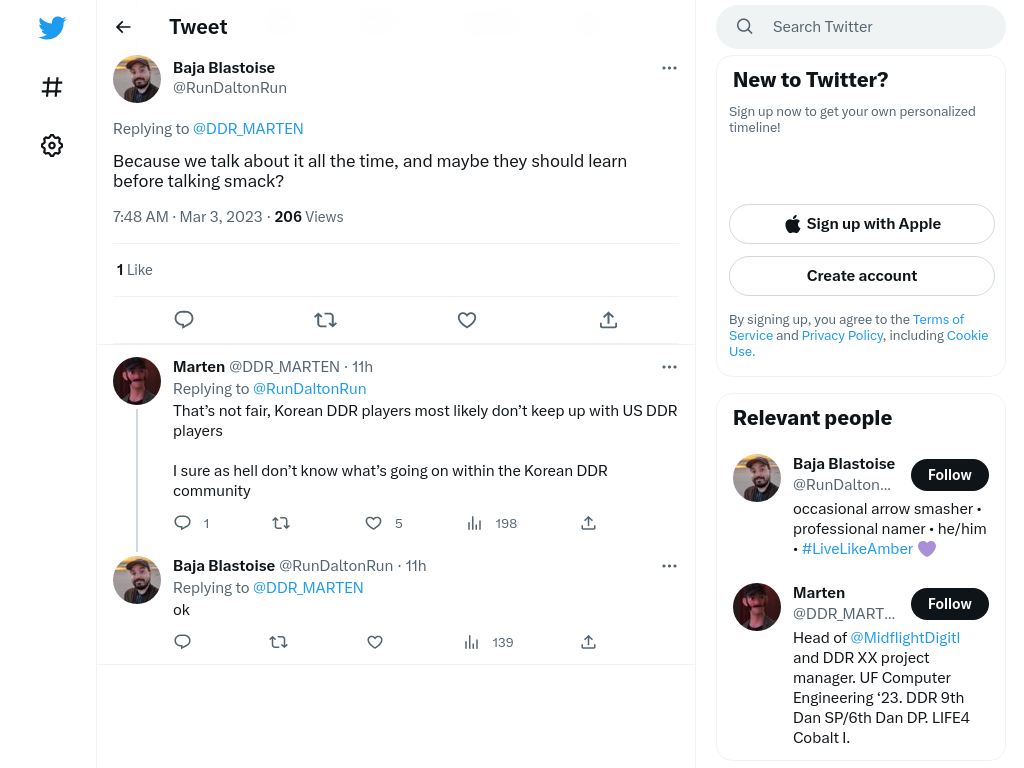
Task: View analytics on Marten's reply with 198 views
Action: tap(492, 523)
